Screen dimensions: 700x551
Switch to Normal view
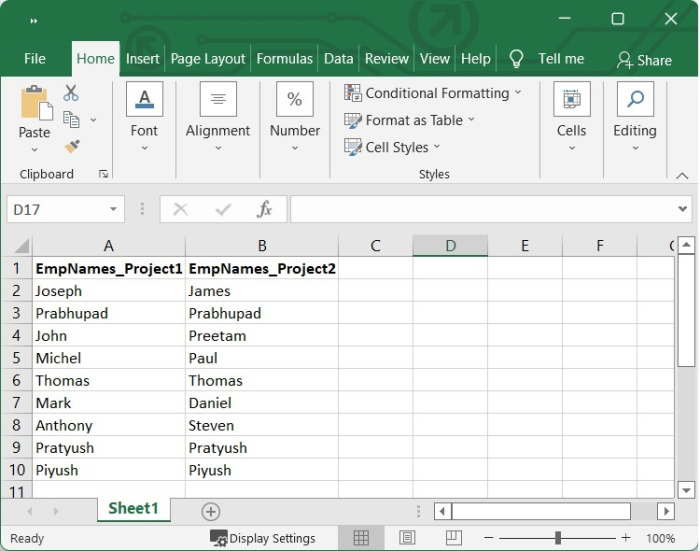361,538
